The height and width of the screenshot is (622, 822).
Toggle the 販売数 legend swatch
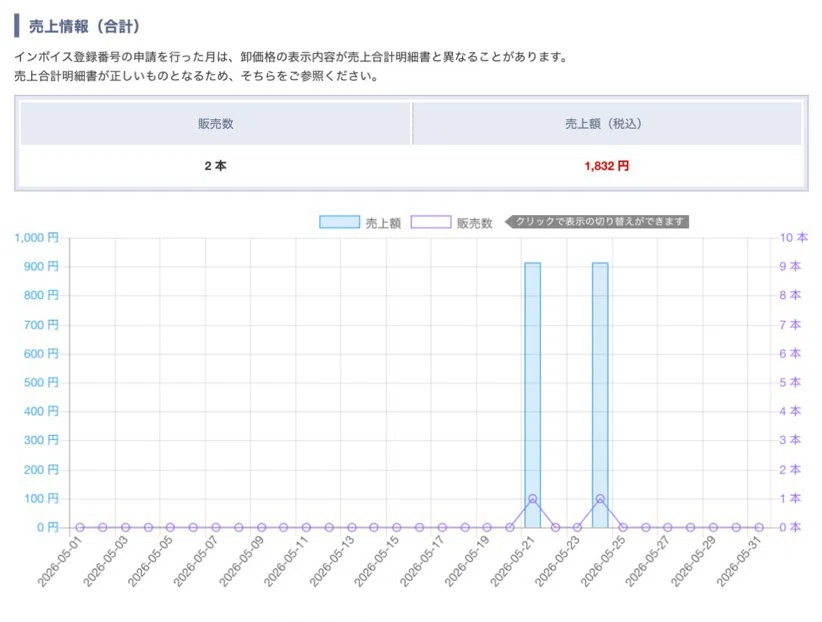tap(430, 222)
